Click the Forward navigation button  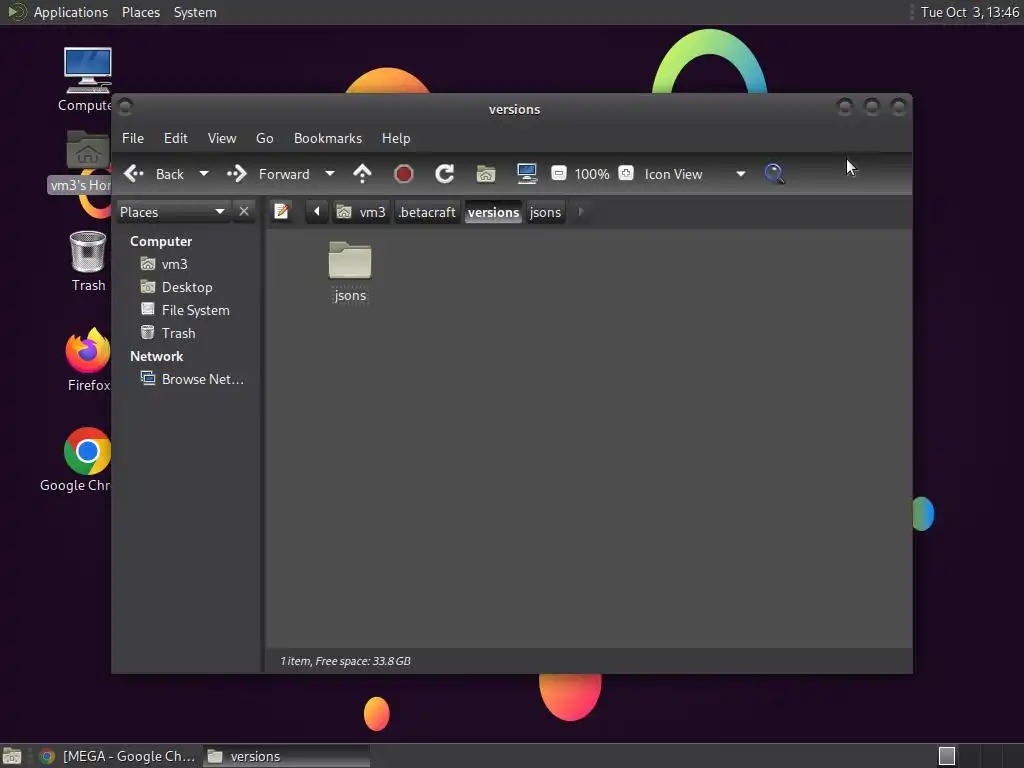coord(268,174)
